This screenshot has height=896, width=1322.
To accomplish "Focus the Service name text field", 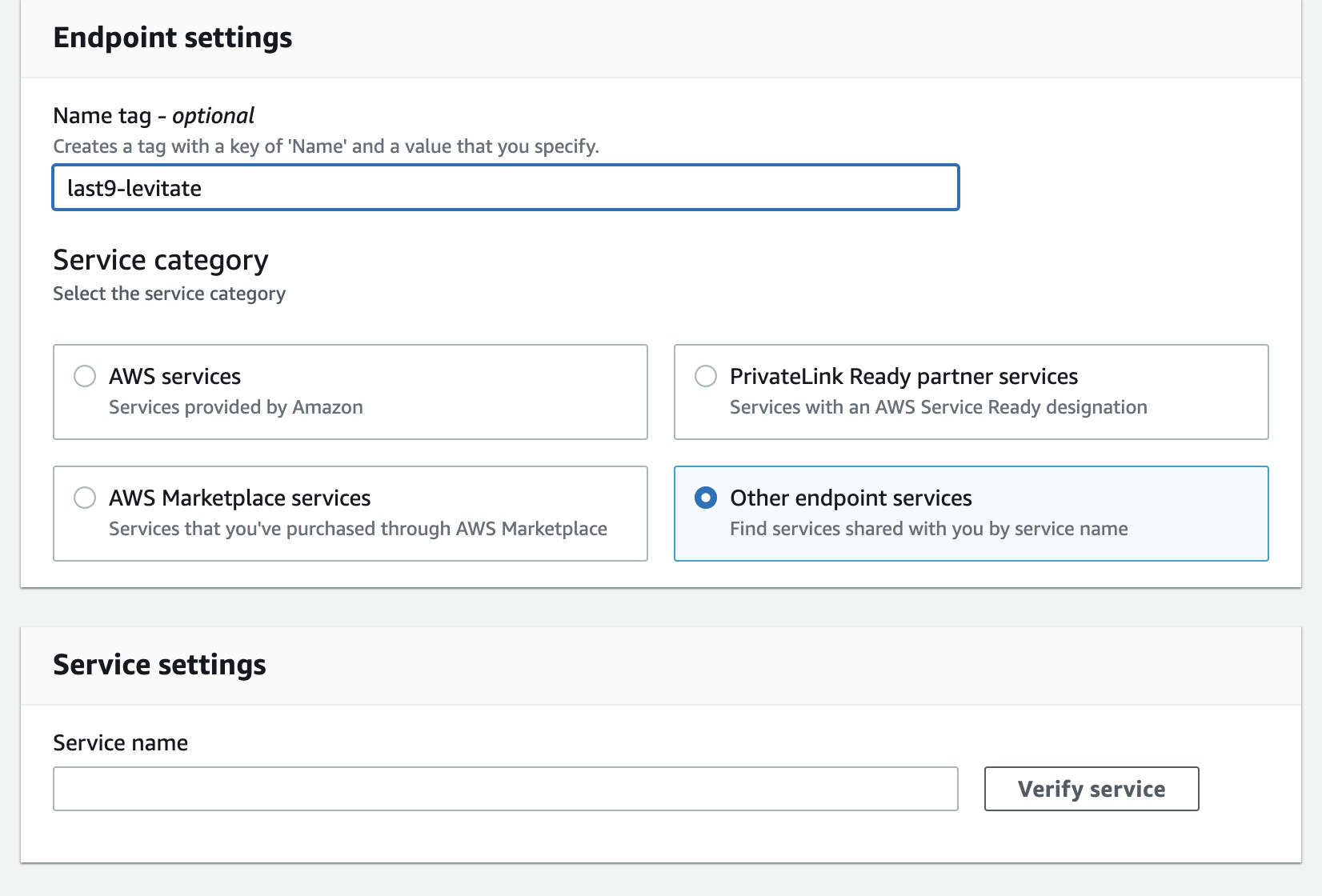I will click(505, 789).
